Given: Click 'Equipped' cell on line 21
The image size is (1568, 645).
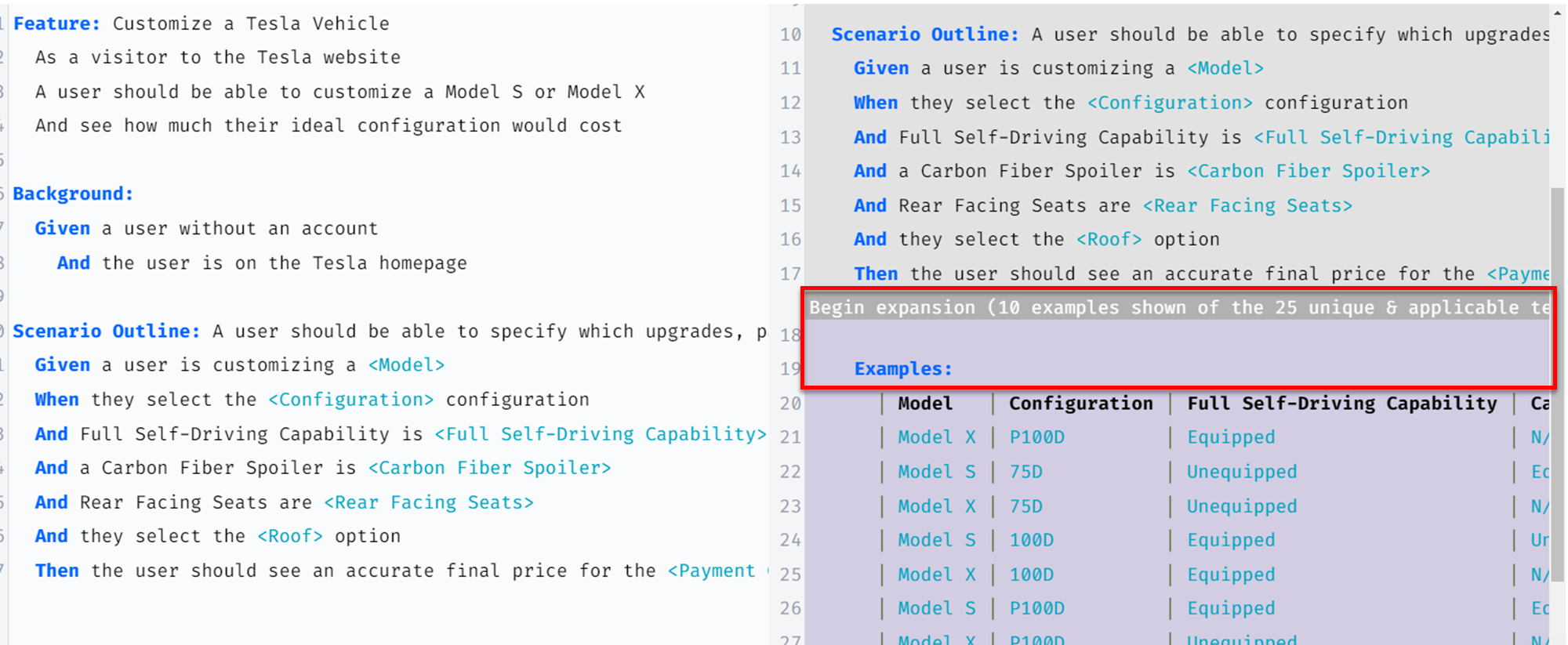Looking at the screenshot, I should pyautogui.click(x=1231, y=437).
